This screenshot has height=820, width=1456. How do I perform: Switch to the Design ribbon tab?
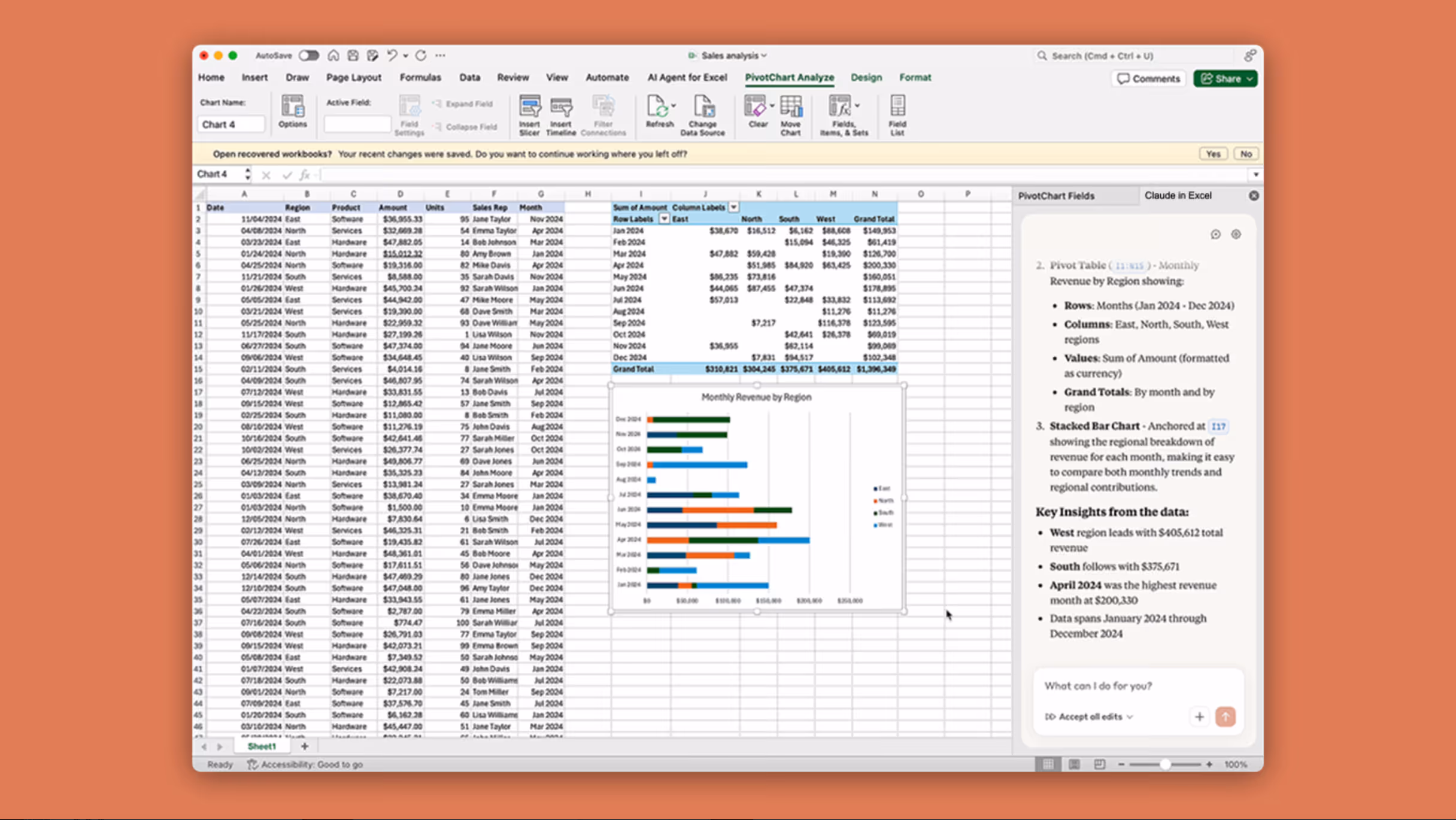coord(866,77)
